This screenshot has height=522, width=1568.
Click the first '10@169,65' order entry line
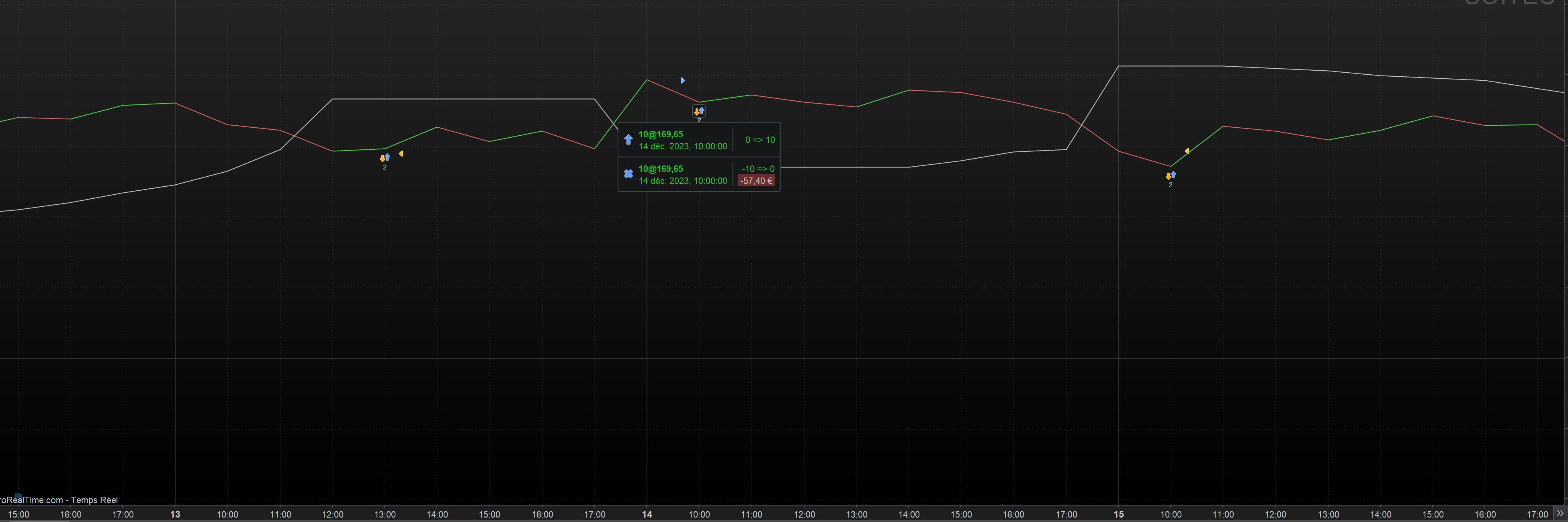point(661,135)
